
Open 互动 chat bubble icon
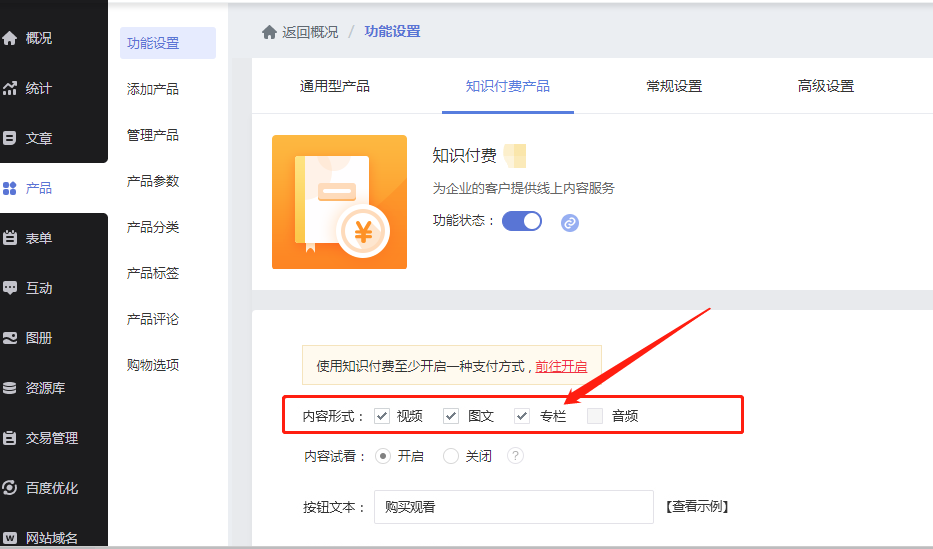click(x=10, y=288)
